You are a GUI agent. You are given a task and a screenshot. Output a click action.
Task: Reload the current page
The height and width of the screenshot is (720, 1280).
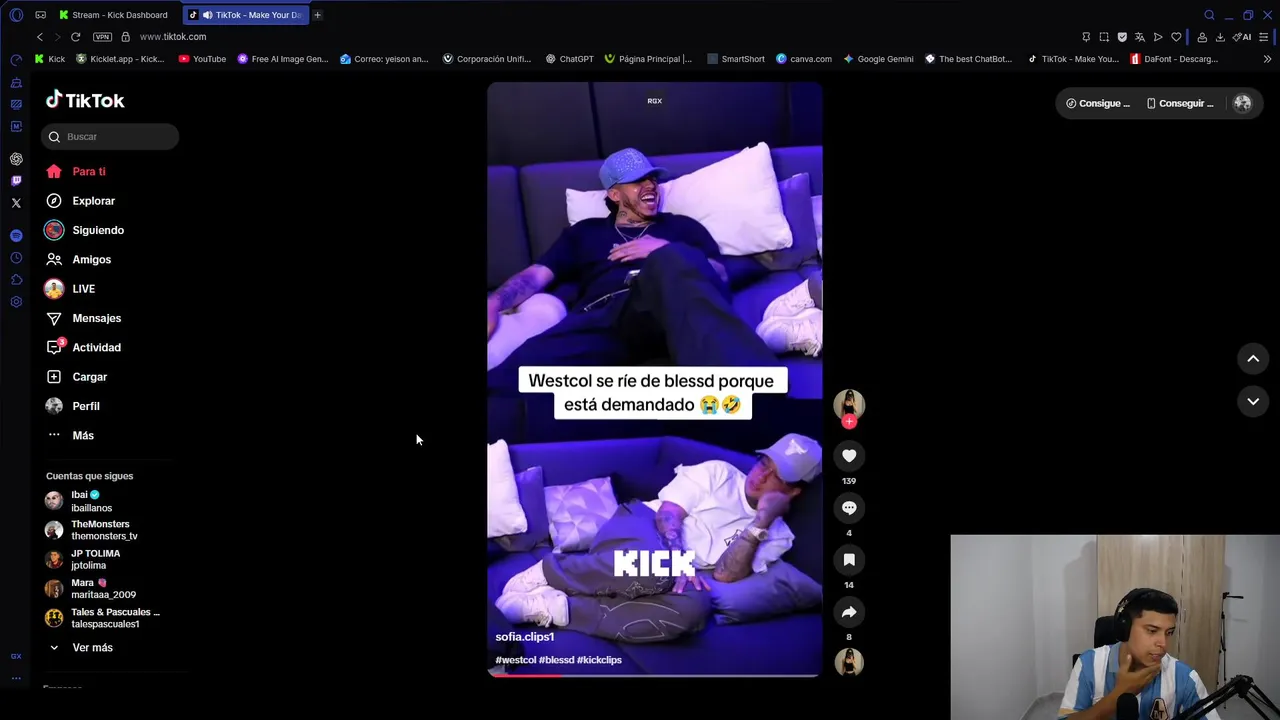pyautogui.click(x=75, y=37)
